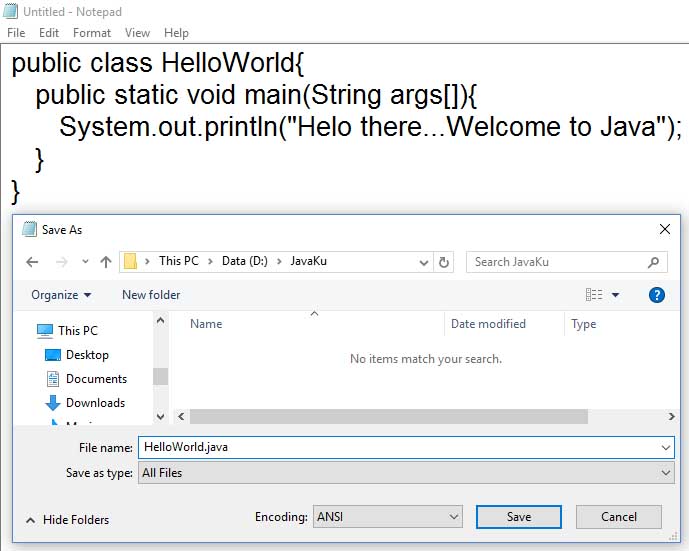Change the view with the view icon
The image size is (689, 551).
pos(594,294)
